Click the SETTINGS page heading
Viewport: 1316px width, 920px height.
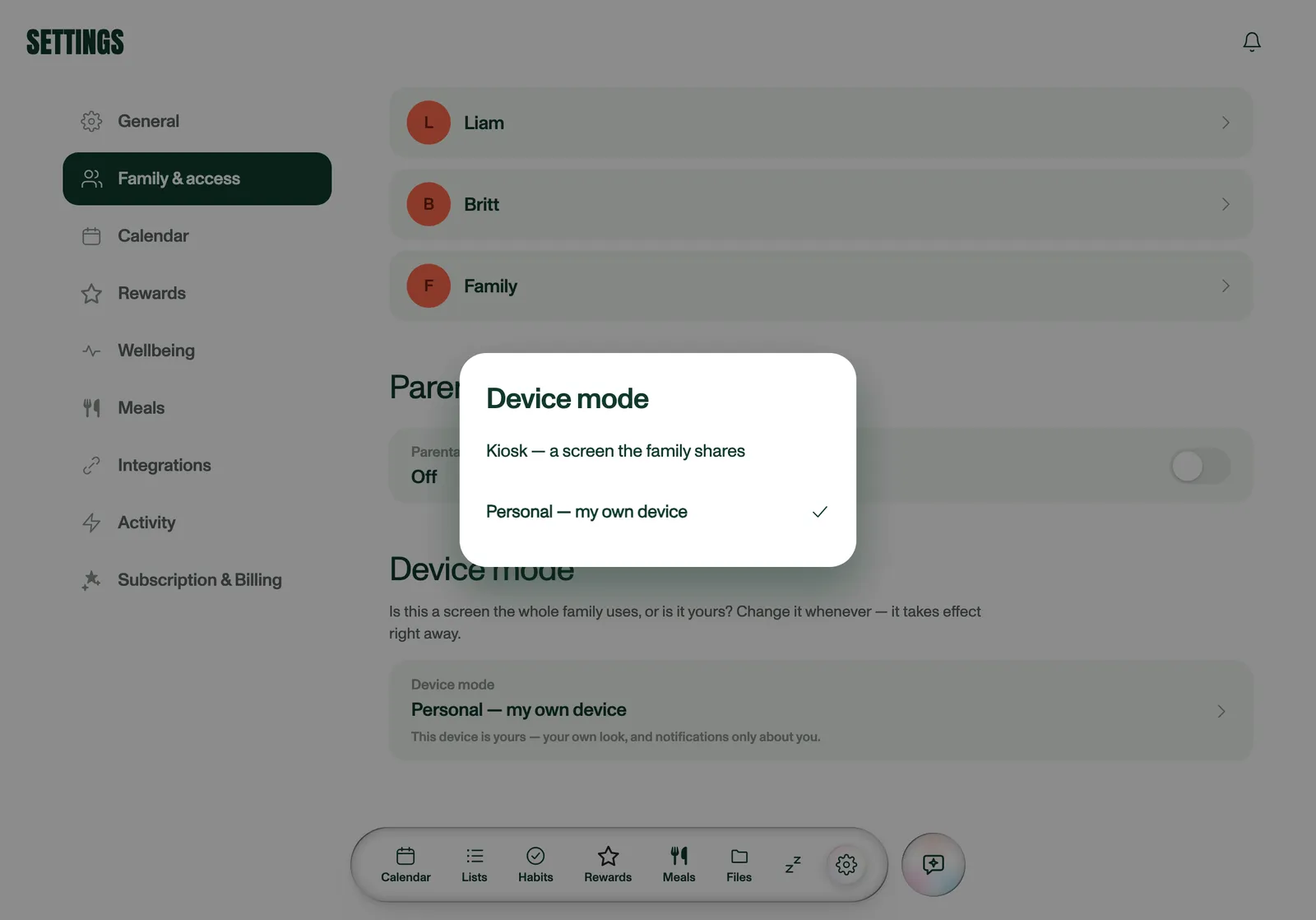(x=75, y=43)
